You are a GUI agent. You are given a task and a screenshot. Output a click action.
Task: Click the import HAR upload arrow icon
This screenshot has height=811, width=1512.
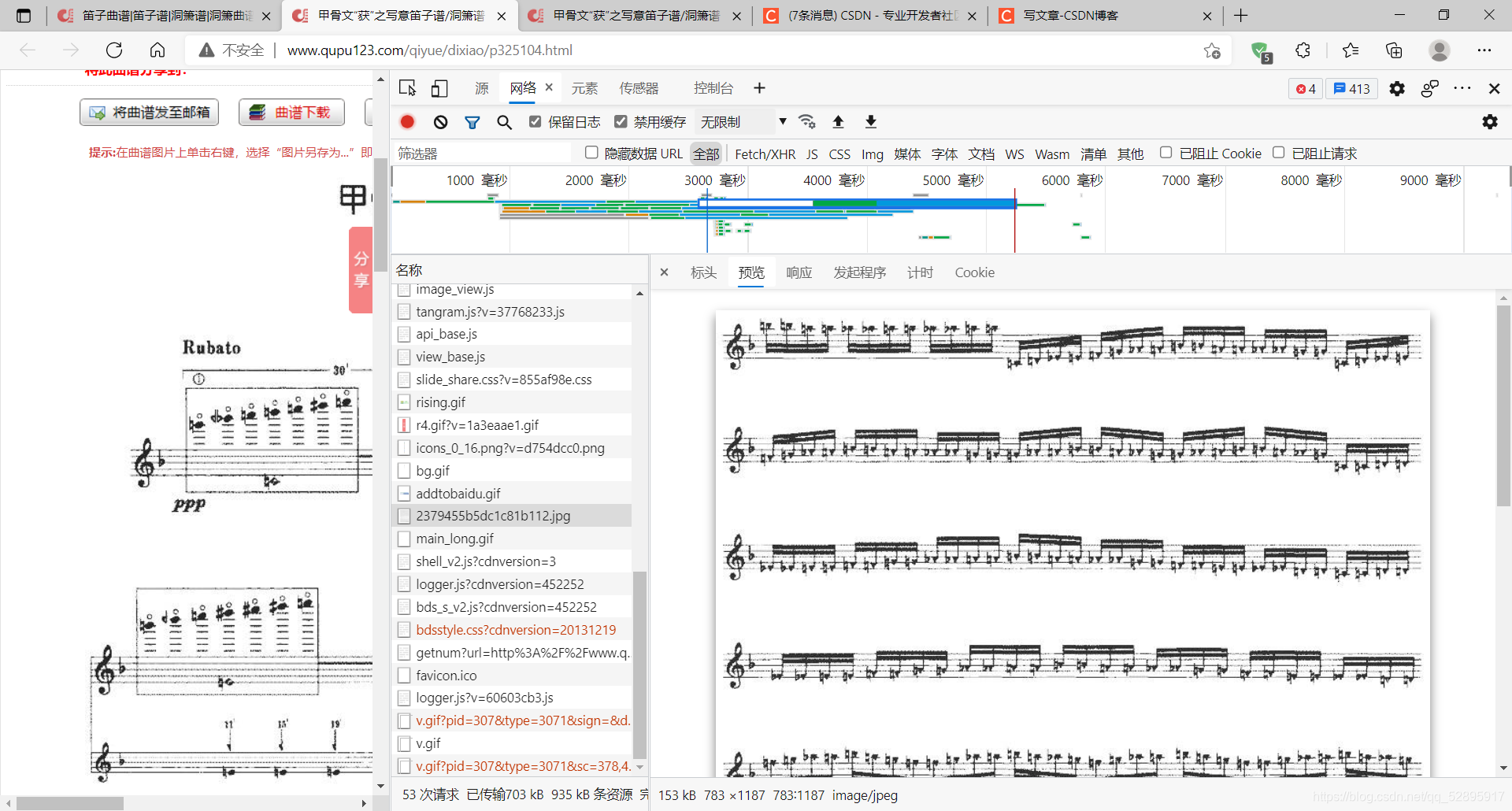[x=839, y=121]
